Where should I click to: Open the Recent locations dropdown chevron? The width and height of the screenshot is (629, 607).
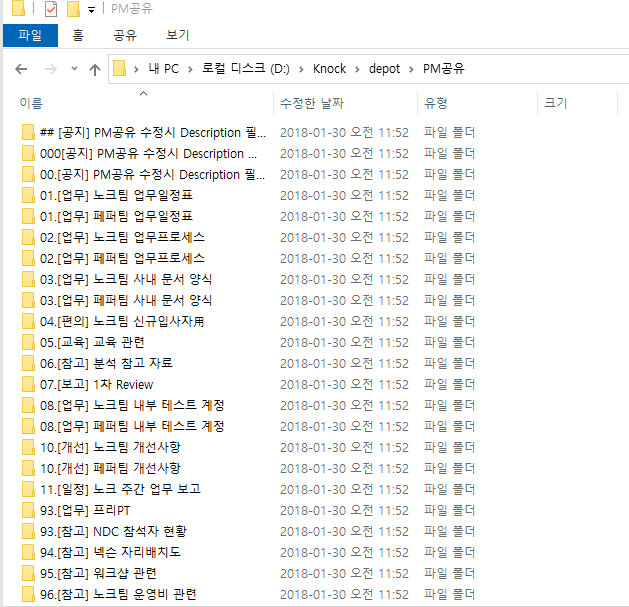point(73,69)
